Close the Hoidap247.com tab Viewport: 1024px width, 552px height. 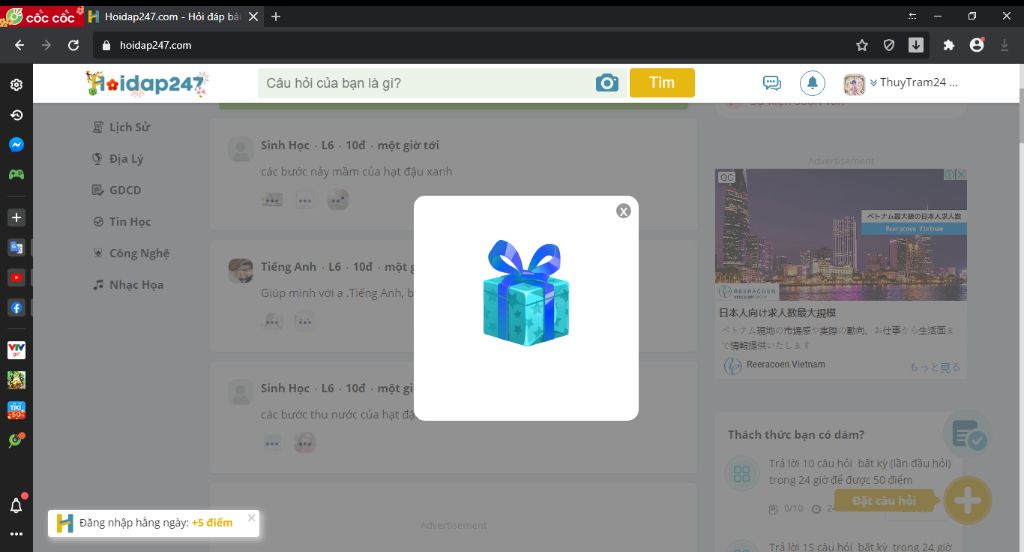coord(253,16)
